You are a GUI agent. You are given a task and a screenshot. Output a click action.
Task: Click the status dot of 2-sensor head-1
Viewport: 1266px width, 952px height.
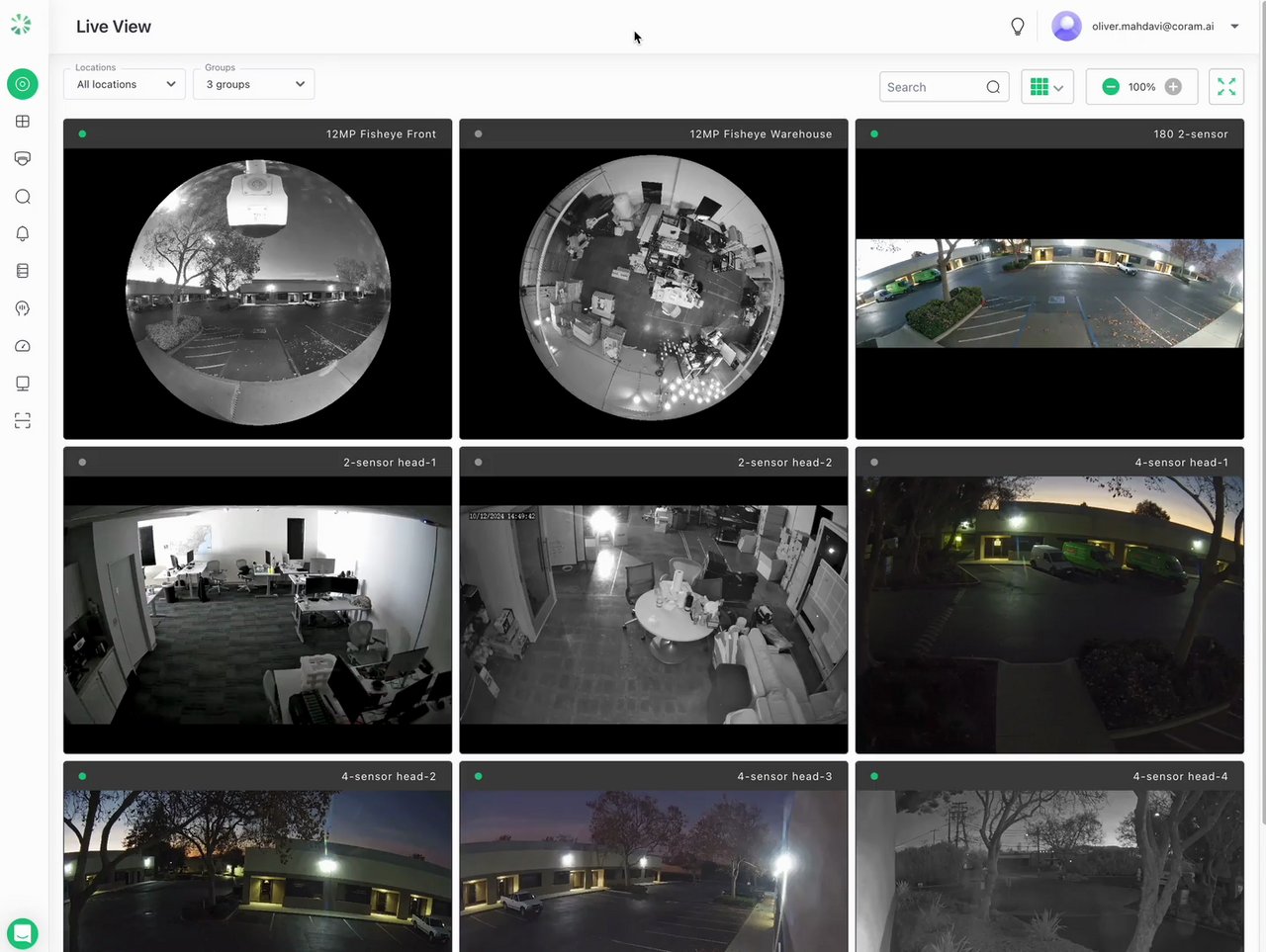[x=82, y=462]
